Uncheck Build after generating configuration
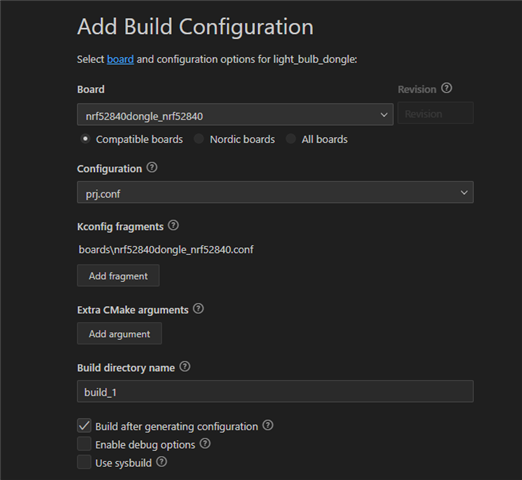The height and width of the screenshot is (480, 522). tap(84, 426)
